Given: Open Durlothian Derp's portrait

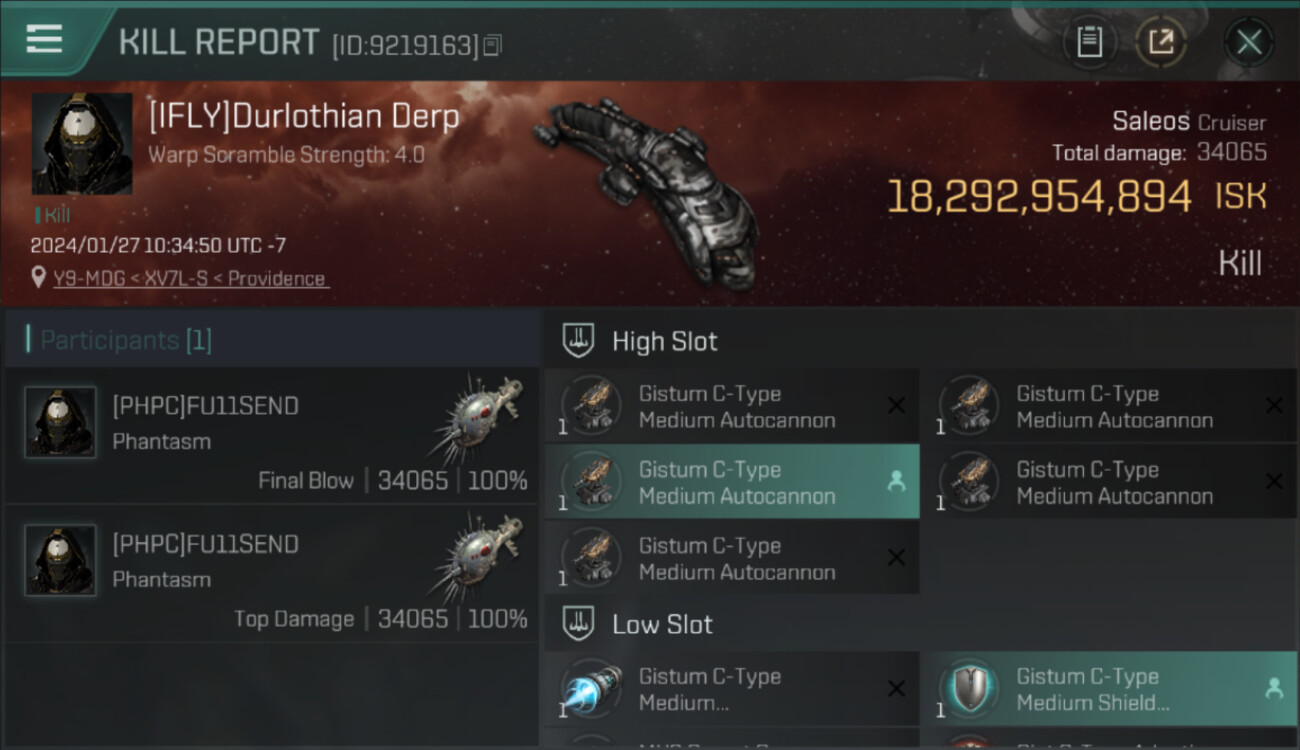Looking at the screenshot, I should (x=82, y=144).
